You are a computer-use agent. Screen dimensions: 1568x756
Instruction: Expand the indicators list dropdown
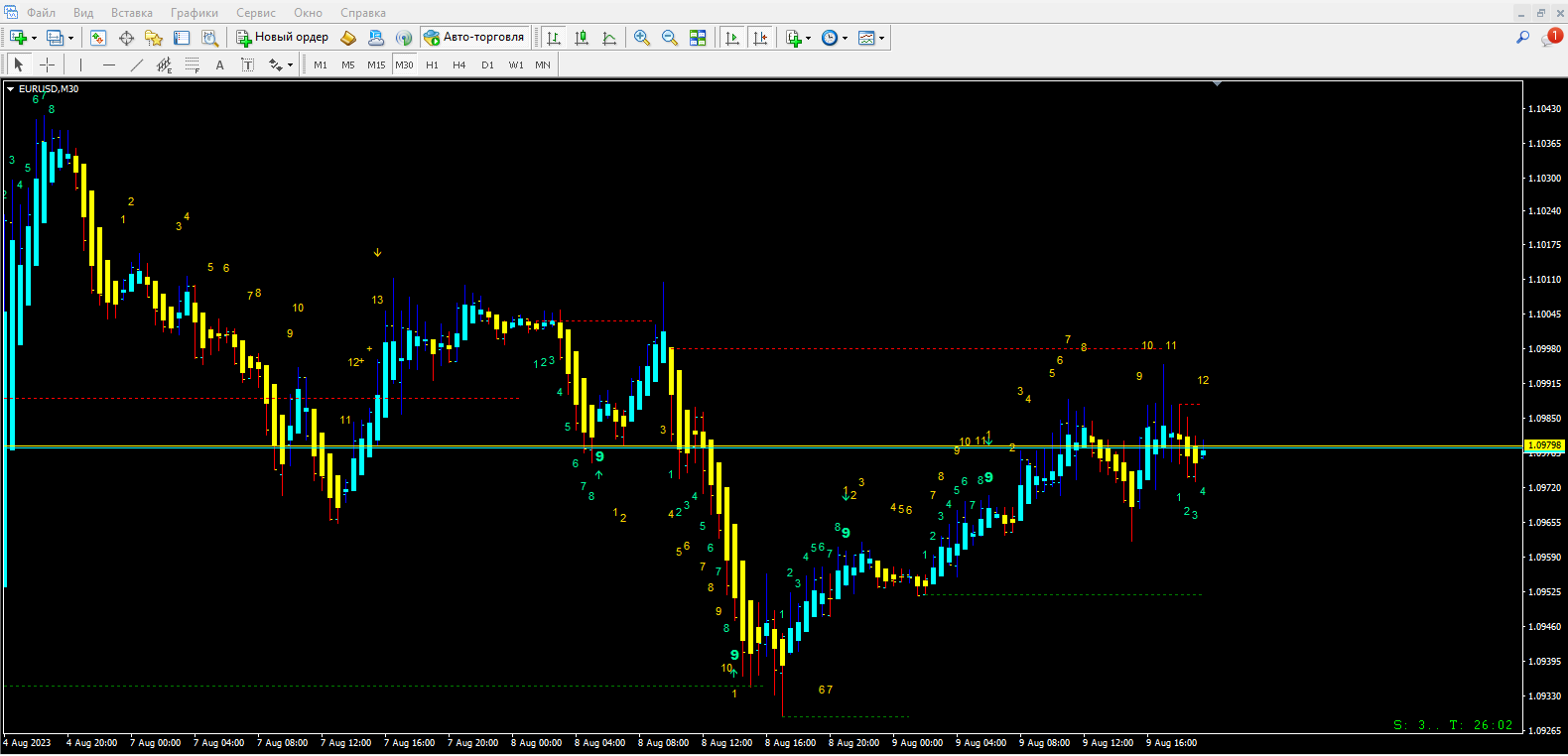tap(808, 39)
